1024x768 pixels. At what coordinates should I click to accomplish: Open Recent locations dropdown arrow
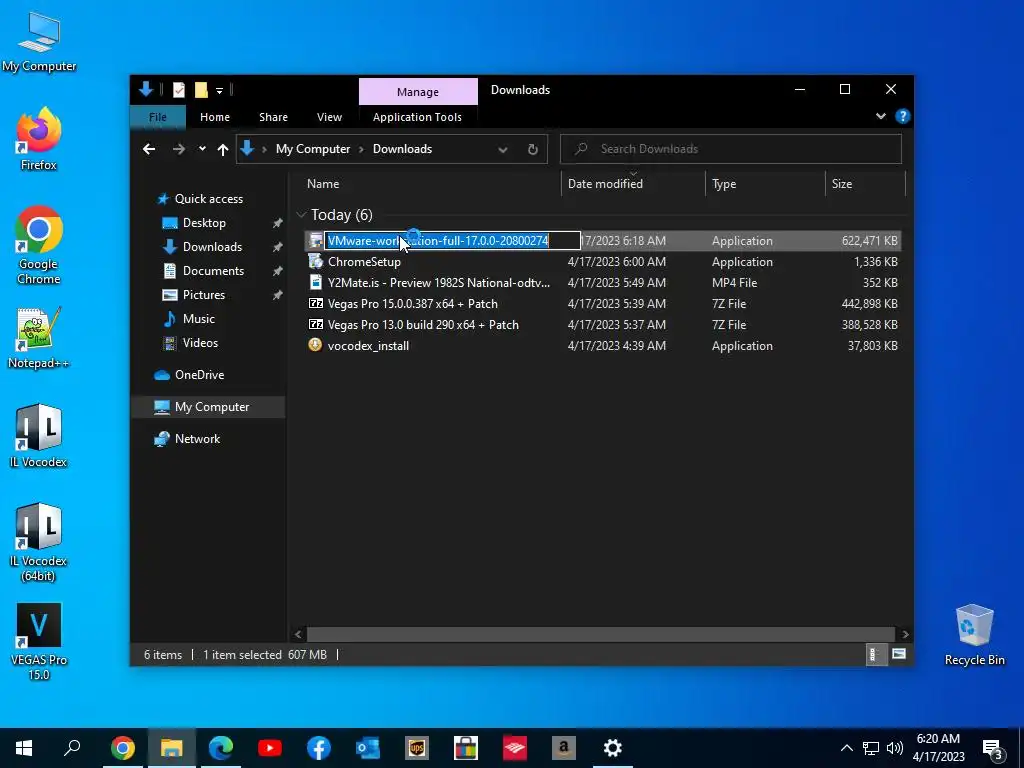coord(202,149)
